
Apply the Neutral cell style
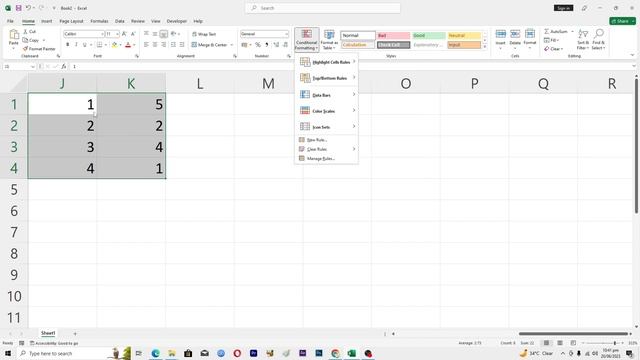[464, 36]
